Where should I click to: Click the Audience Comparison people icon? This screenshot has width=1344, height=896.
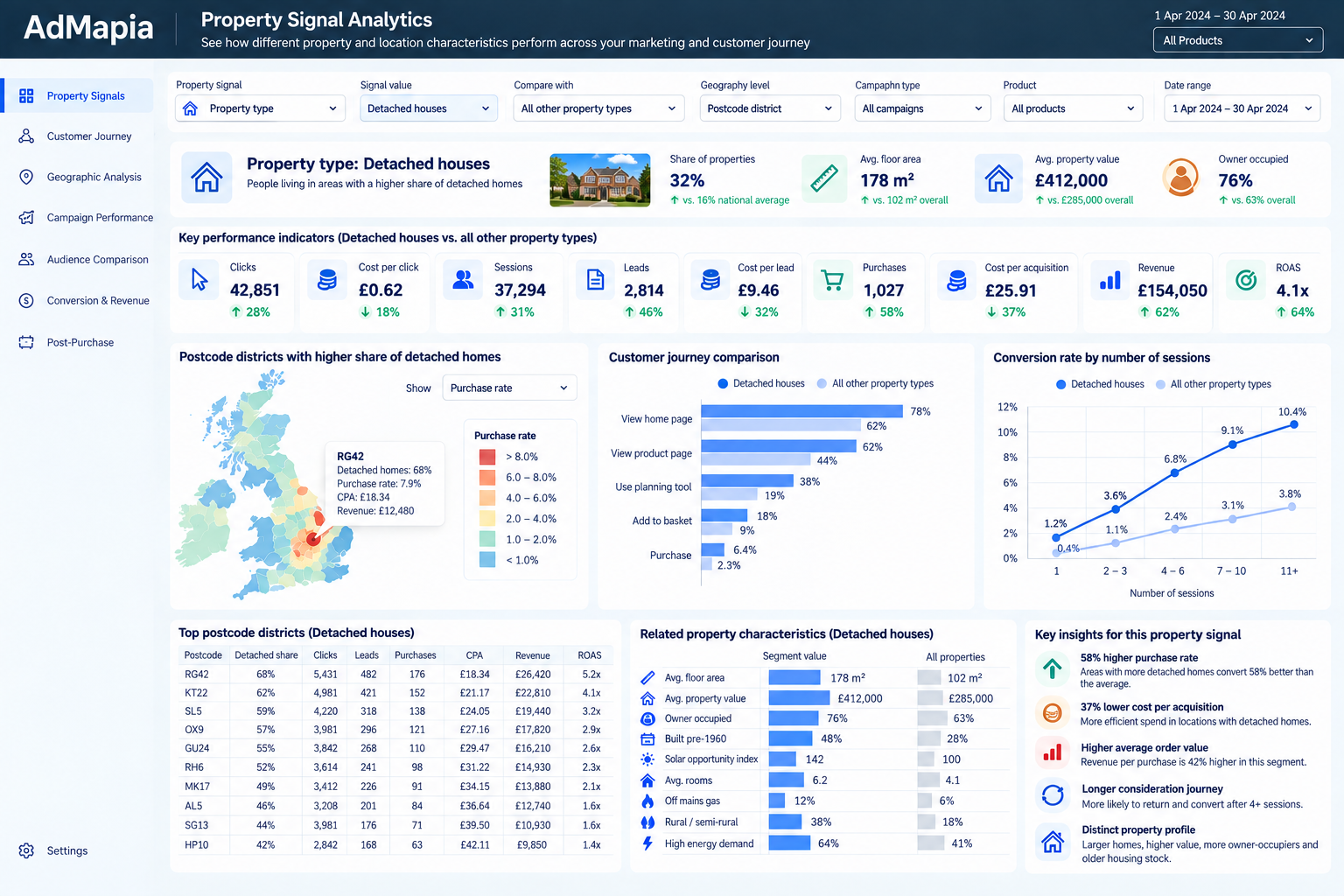tap(26, 259)
